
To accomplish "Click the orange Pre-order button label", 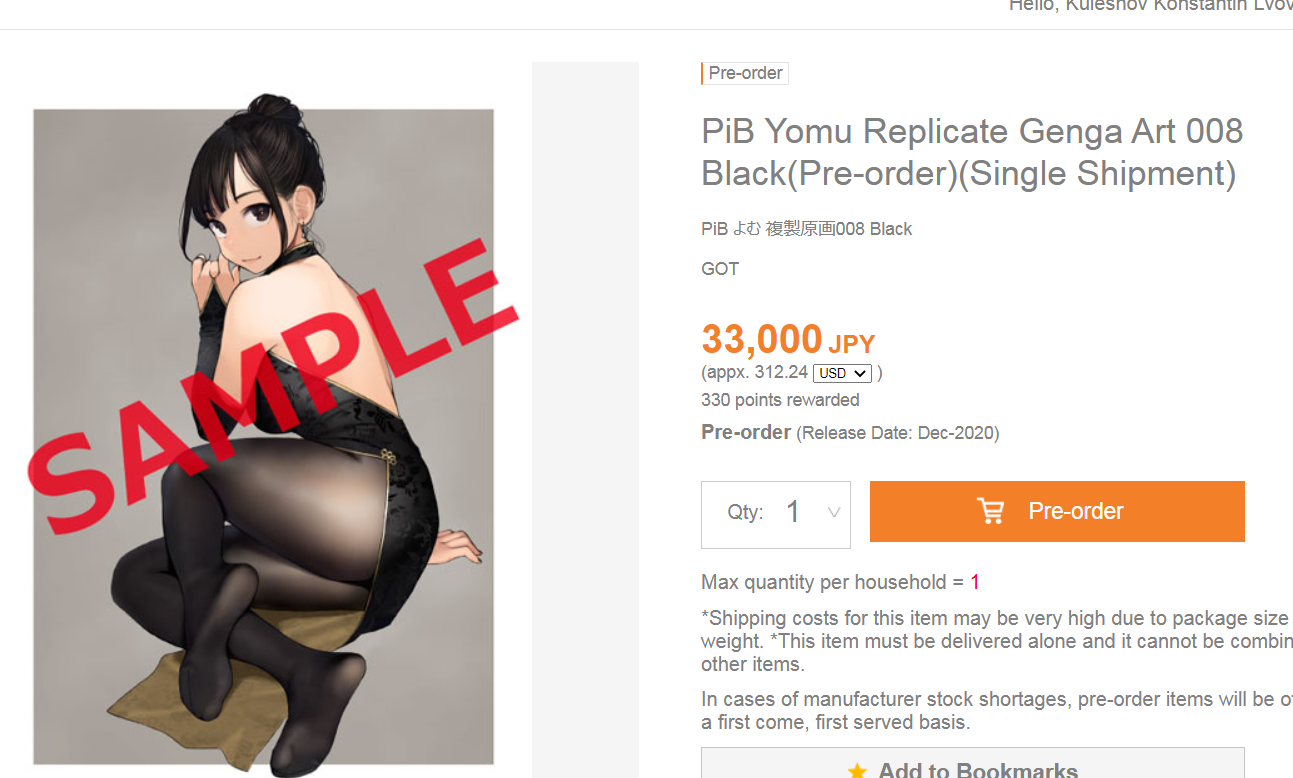I will point(1076,511).
